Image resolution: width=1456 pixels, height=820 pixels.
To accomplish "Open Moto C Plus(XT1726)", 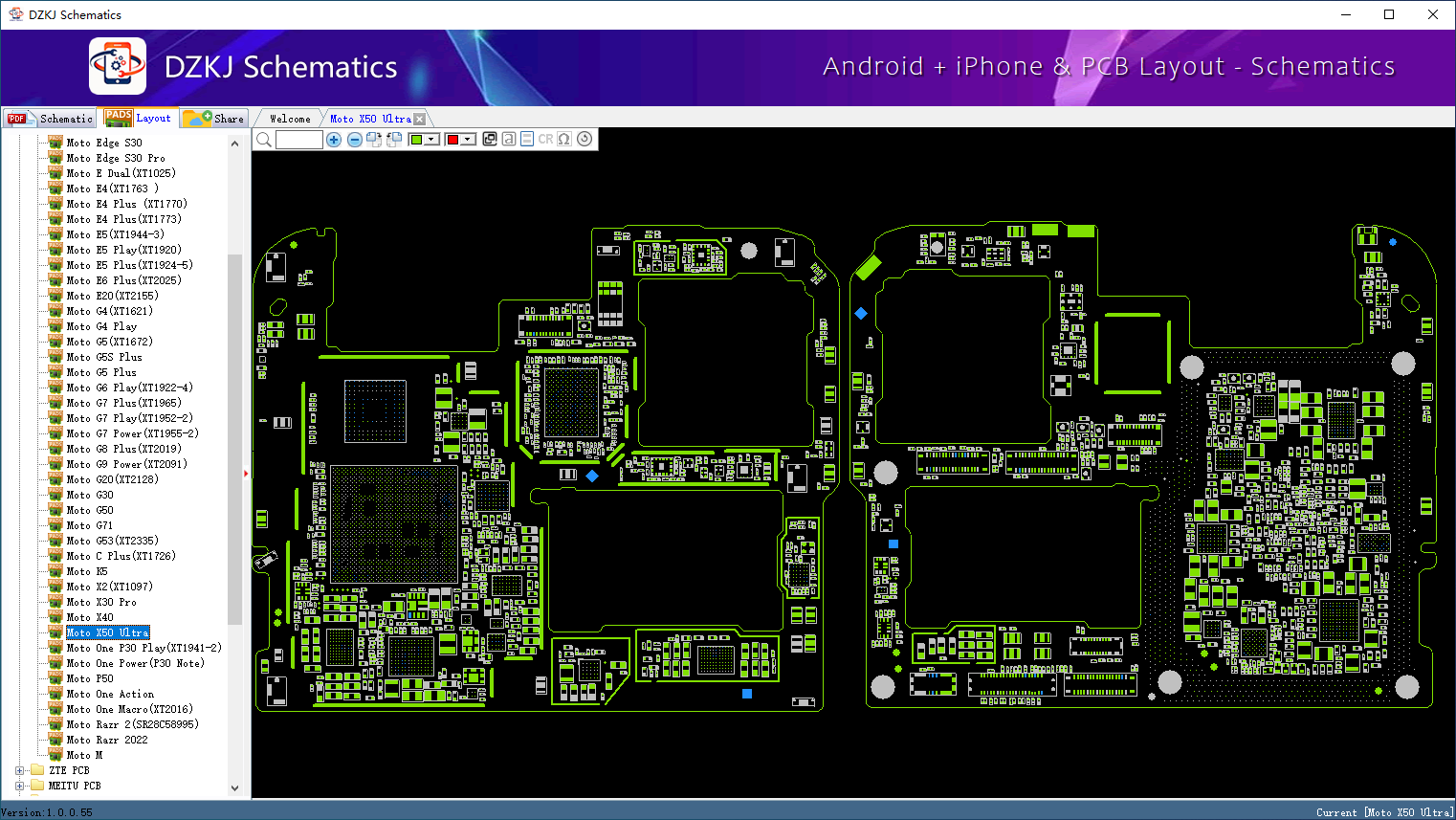I will (x=121, y=556).
